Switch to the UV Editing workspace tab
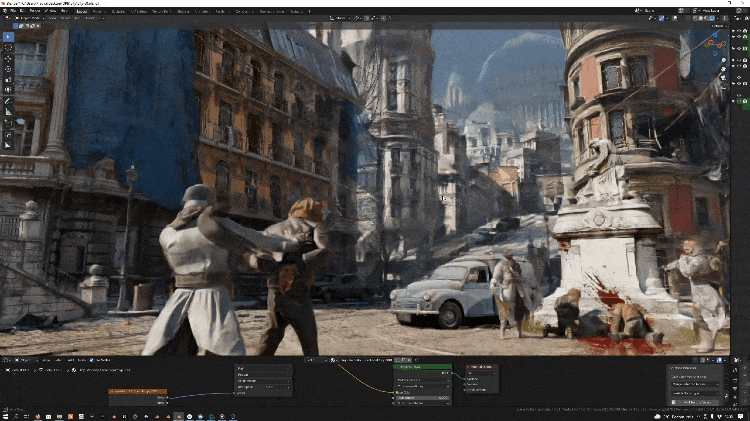 point(139,11)
